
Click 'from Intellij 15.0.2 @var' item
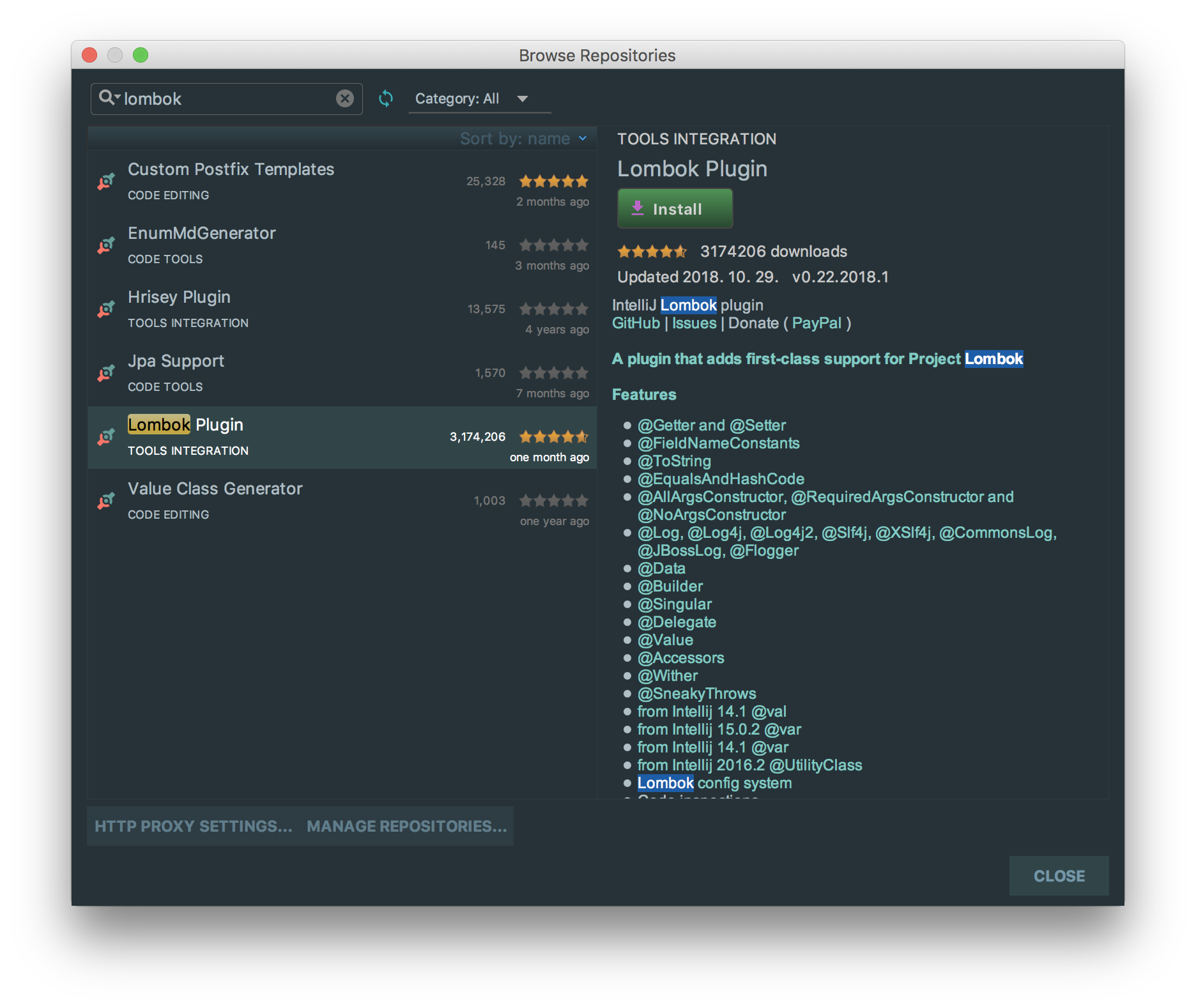pos(719,729)
